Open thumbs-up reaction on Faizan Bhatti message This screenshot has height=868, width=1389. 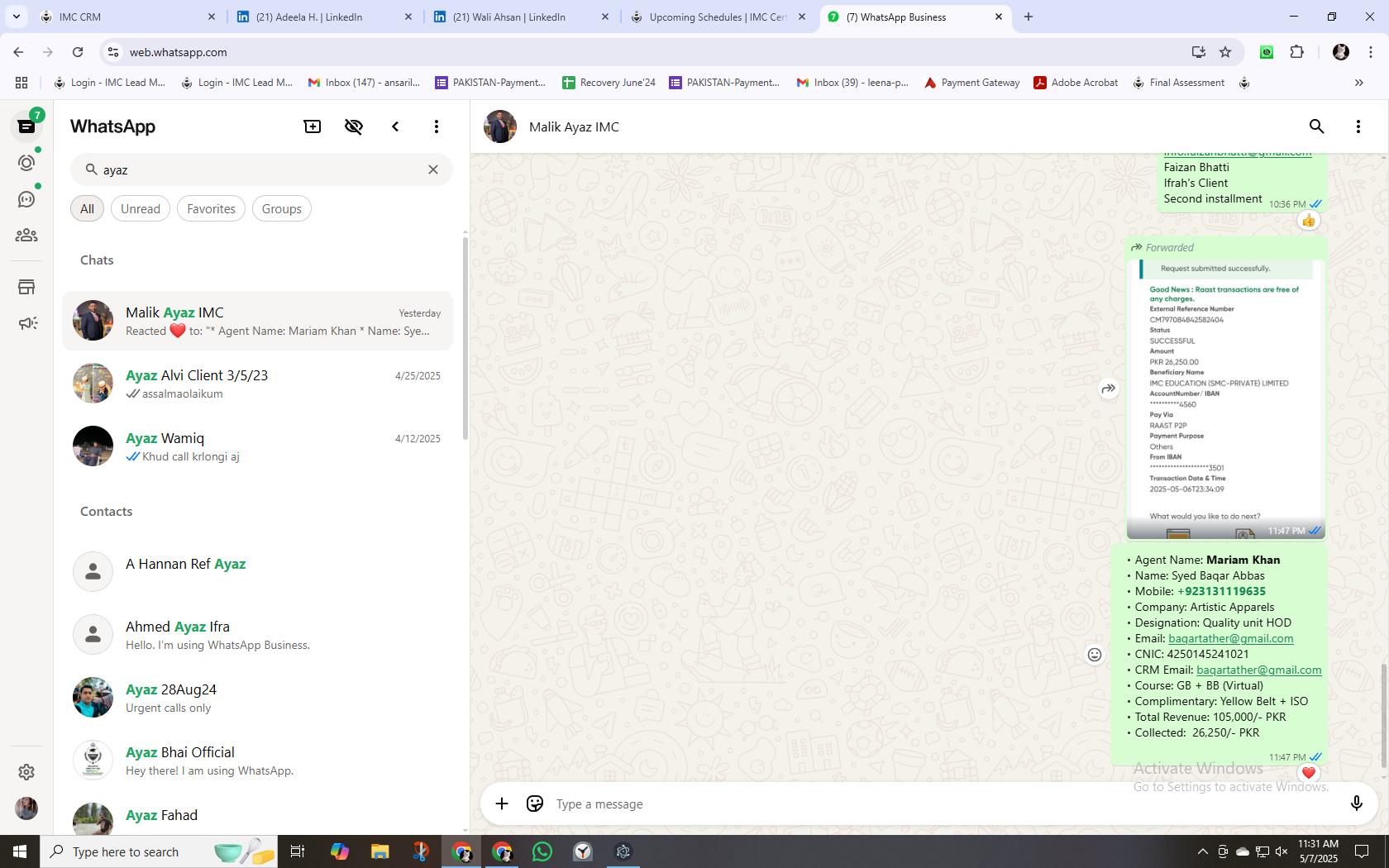[x=1308, y=221]
